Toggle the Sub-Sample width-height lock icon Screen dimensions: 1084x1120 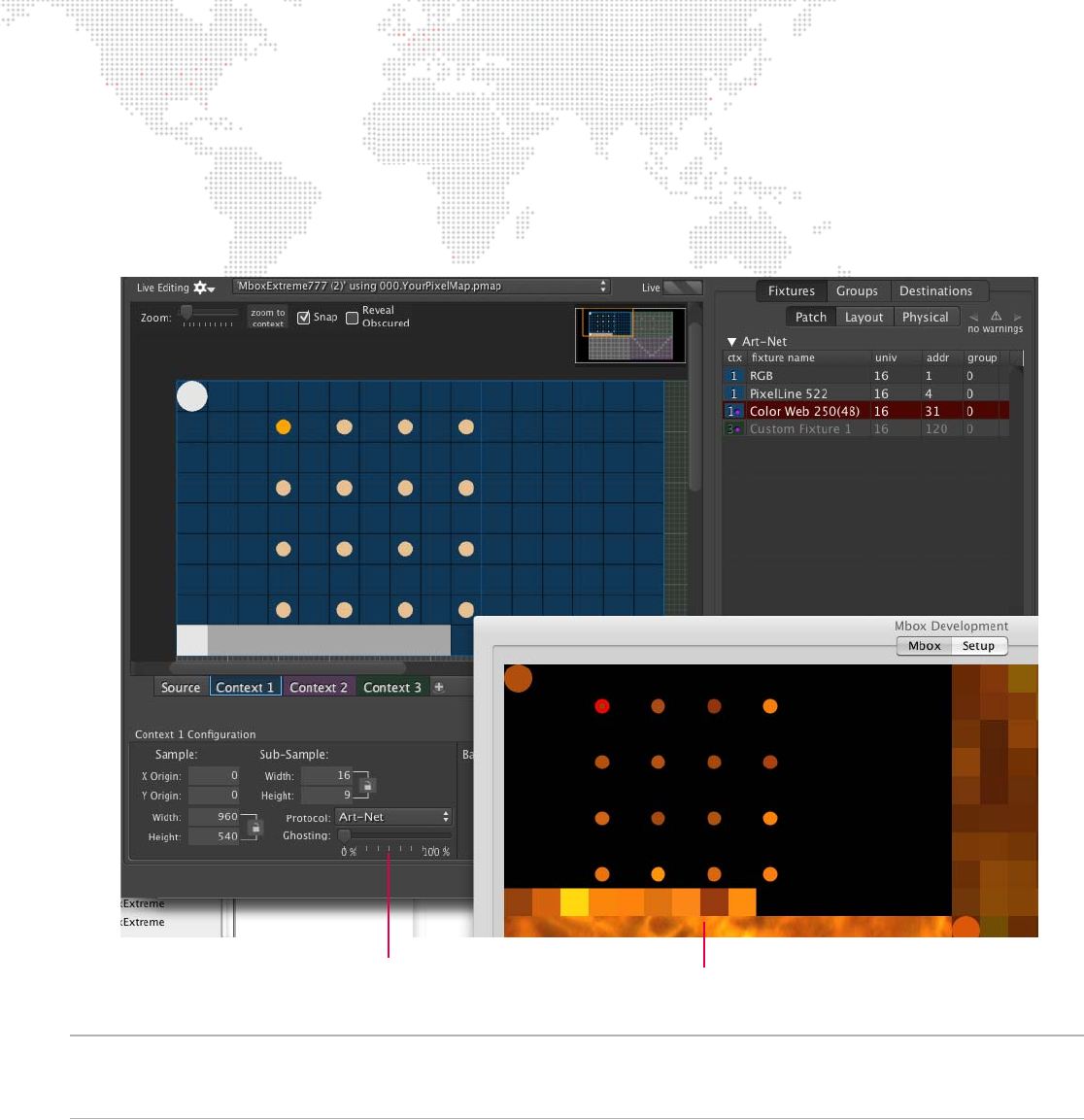pyautogui.click(x=367, y=786)
